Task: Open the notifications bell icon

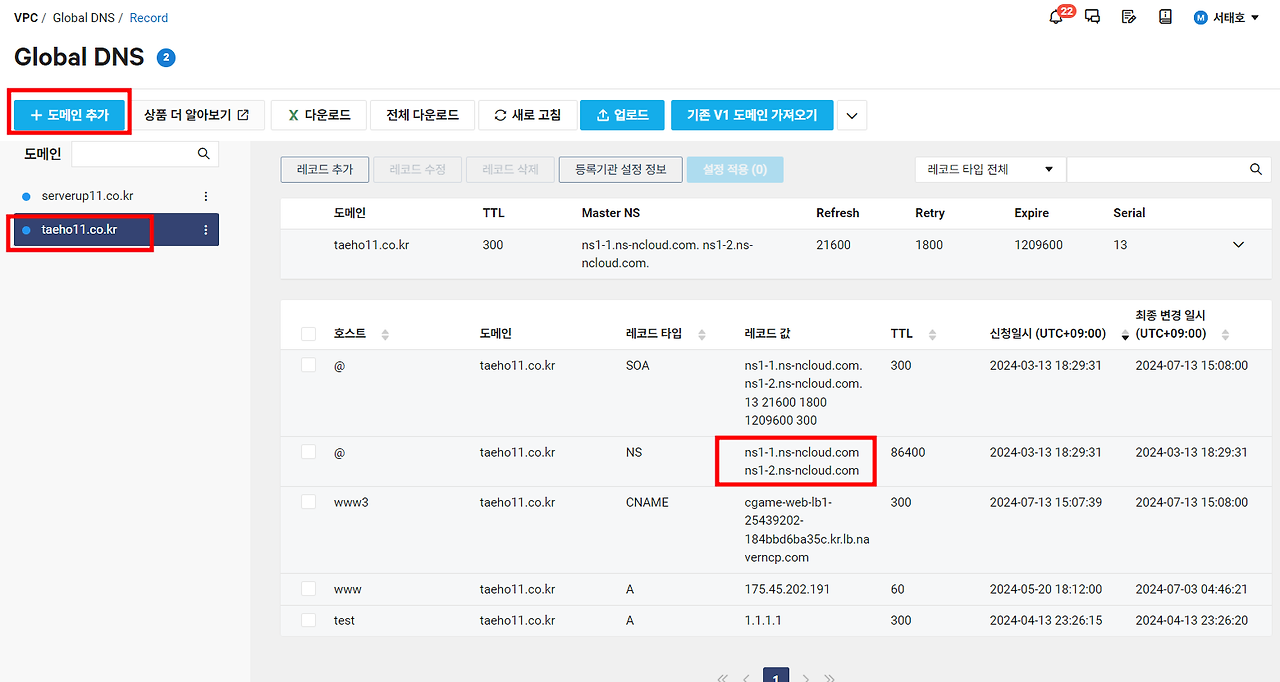Action: pos(1056,17)
